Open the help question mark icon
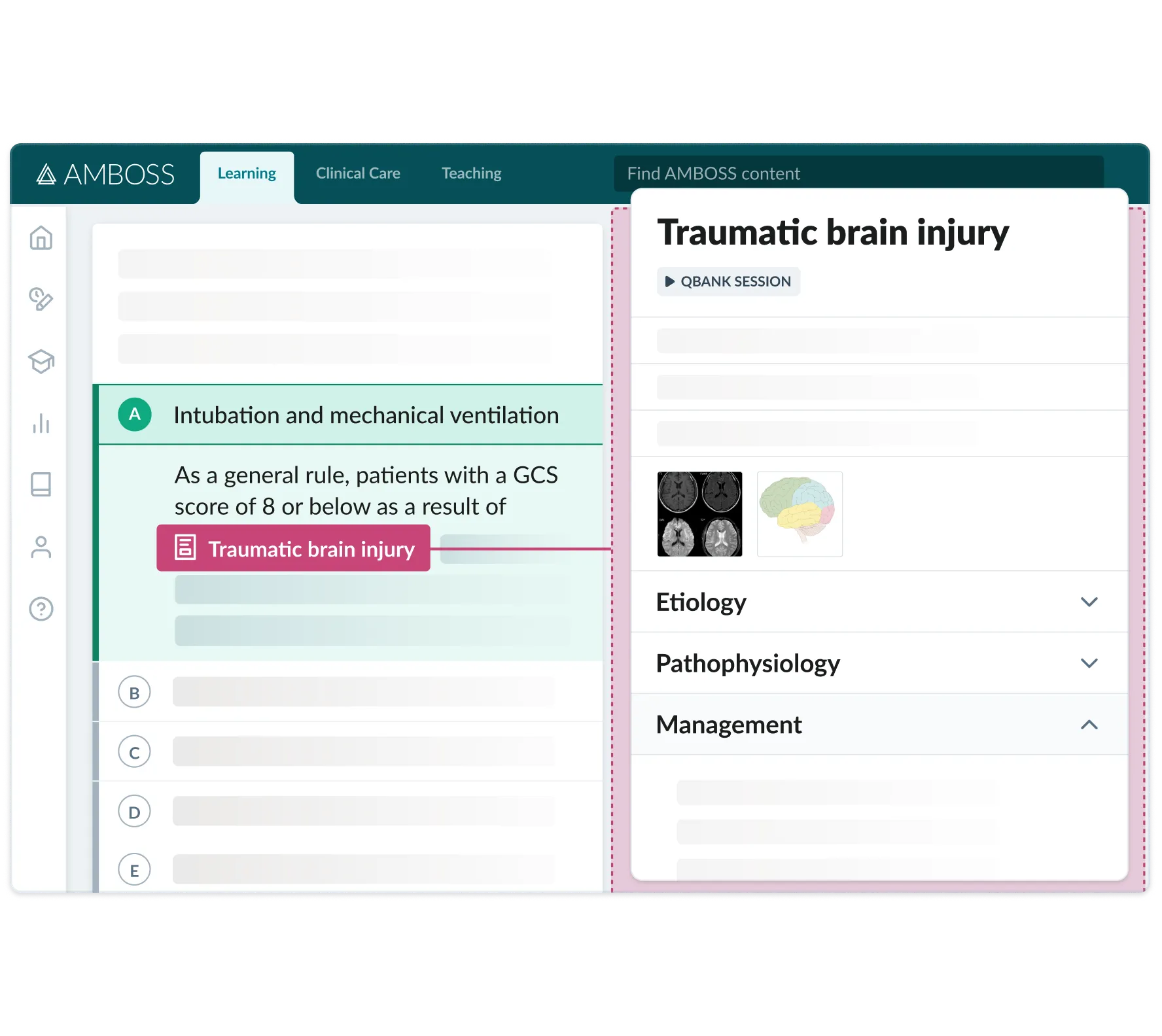 (41, 609)
